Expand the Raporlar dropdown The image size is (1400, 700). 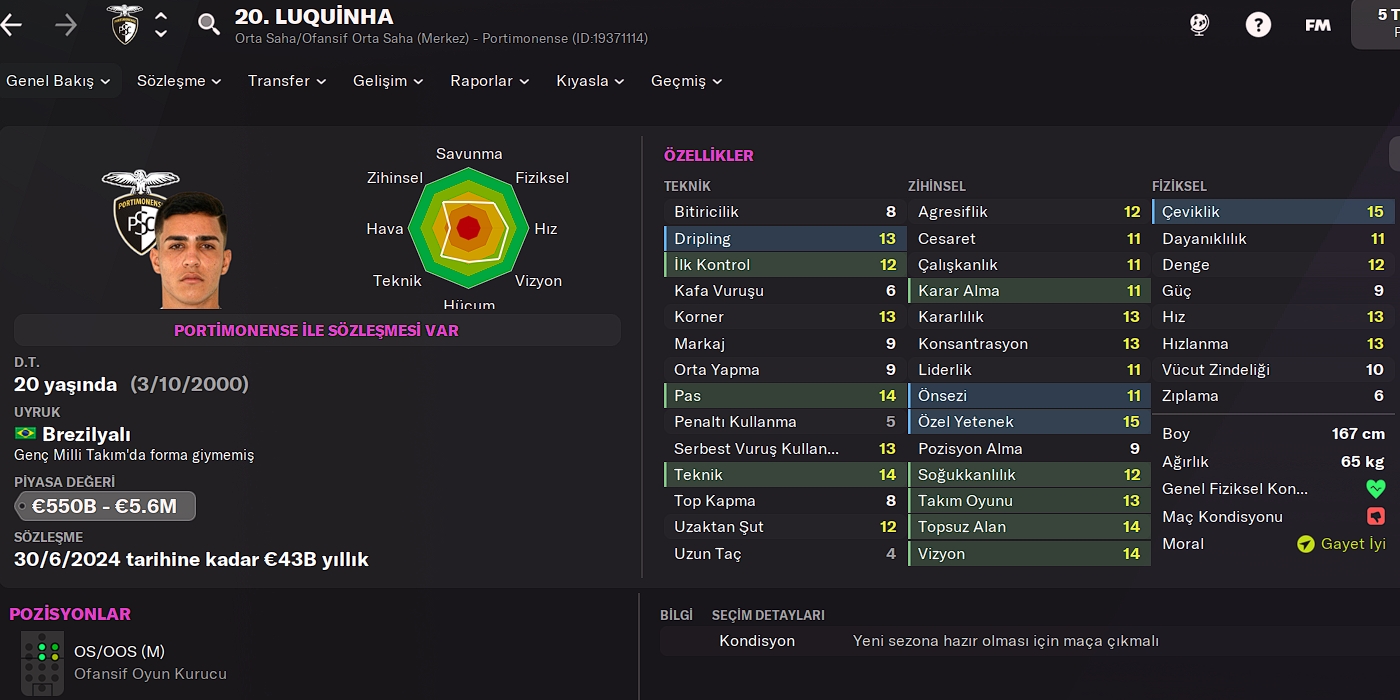click(x=489, y=81)
